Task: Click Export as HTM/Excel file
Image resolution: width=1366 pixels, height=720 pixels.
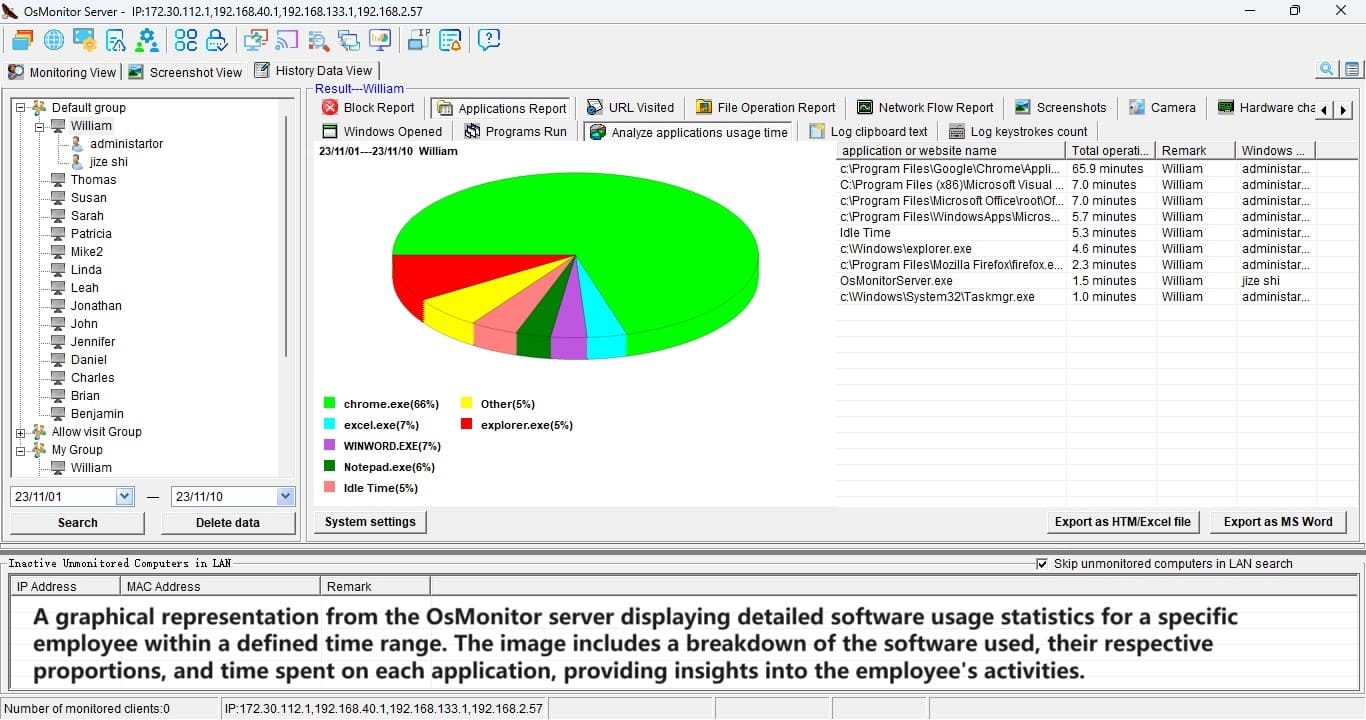Action: 1123,522
